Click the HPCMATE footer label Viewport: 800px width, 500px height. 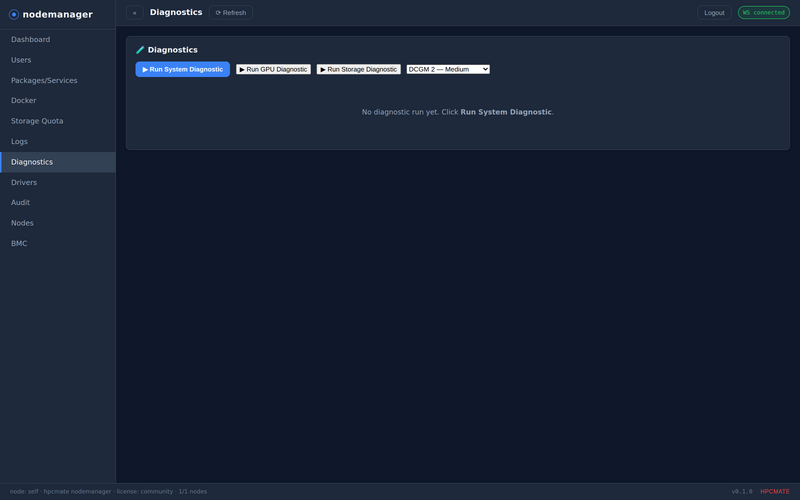[x=774, y=492]
